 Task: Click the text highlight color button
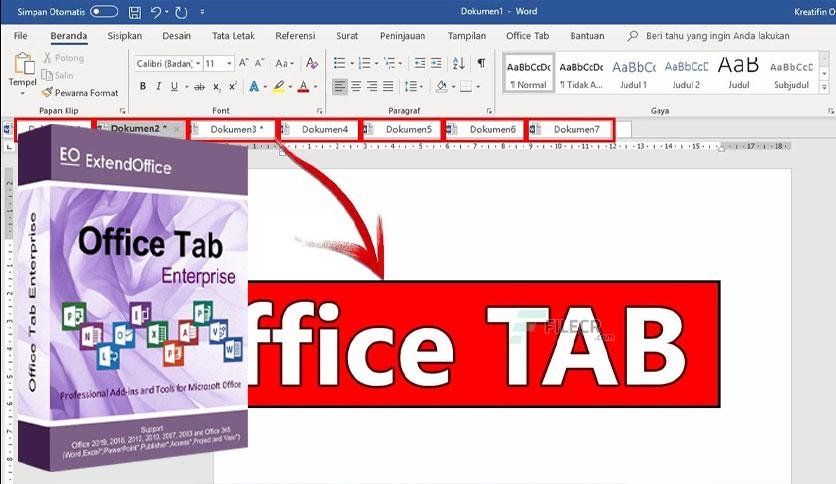coord(278,86)
